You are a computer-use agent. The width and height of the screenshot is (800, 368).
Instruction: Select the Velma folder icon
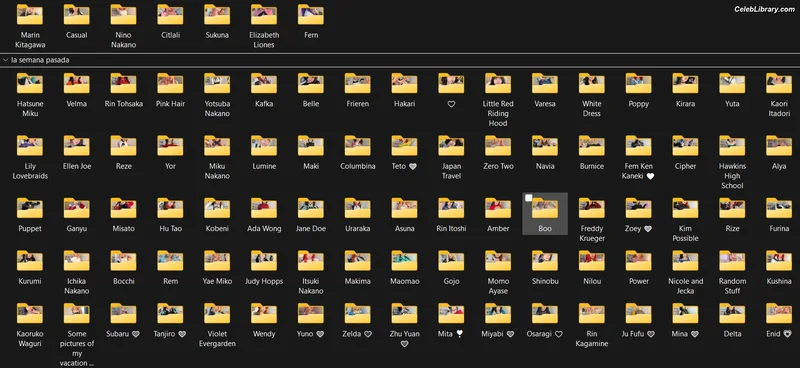pyautogui.click(x=77, y=84)
